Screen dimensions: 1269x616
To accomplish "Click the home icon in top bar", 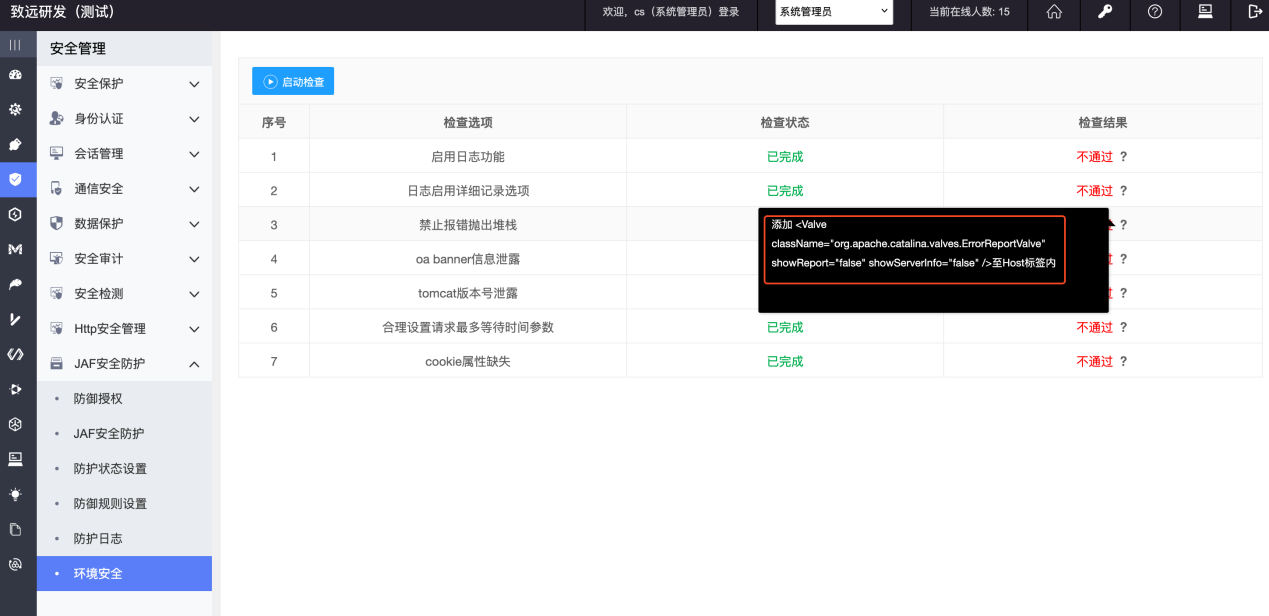I will [1054, 12].
